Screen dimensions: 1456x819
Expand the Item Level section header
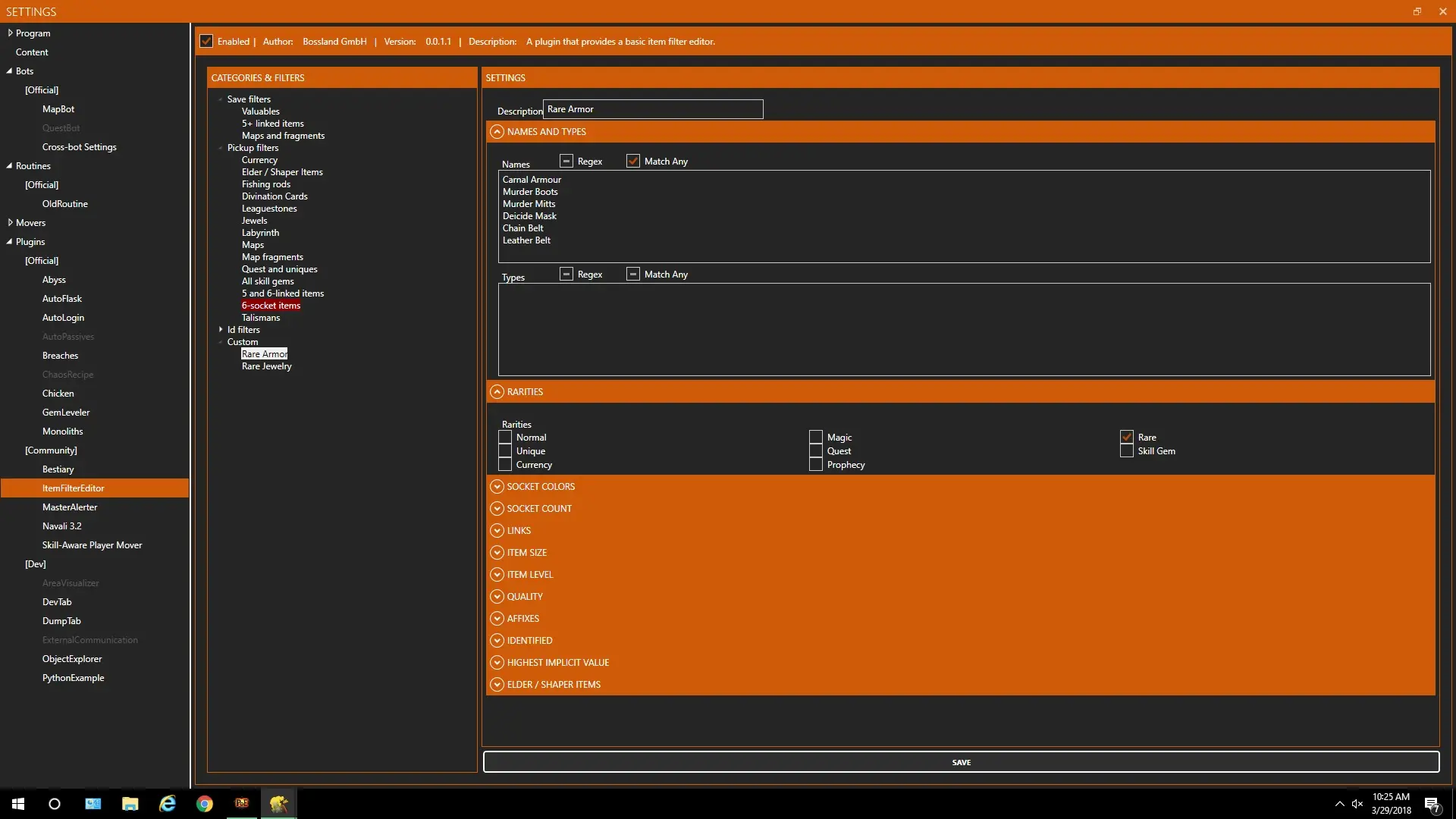pyautogui.click(x=529, y=575)
